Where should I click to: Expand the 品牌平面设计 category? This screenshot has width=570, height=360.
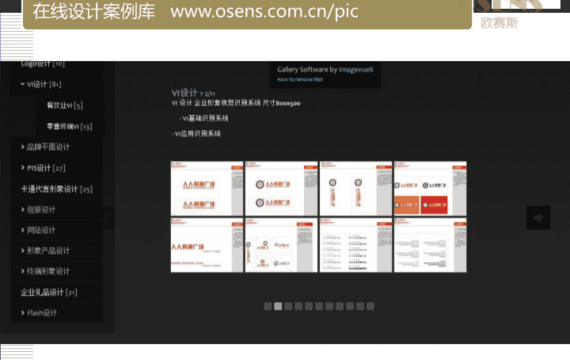[x=23, y=147]
